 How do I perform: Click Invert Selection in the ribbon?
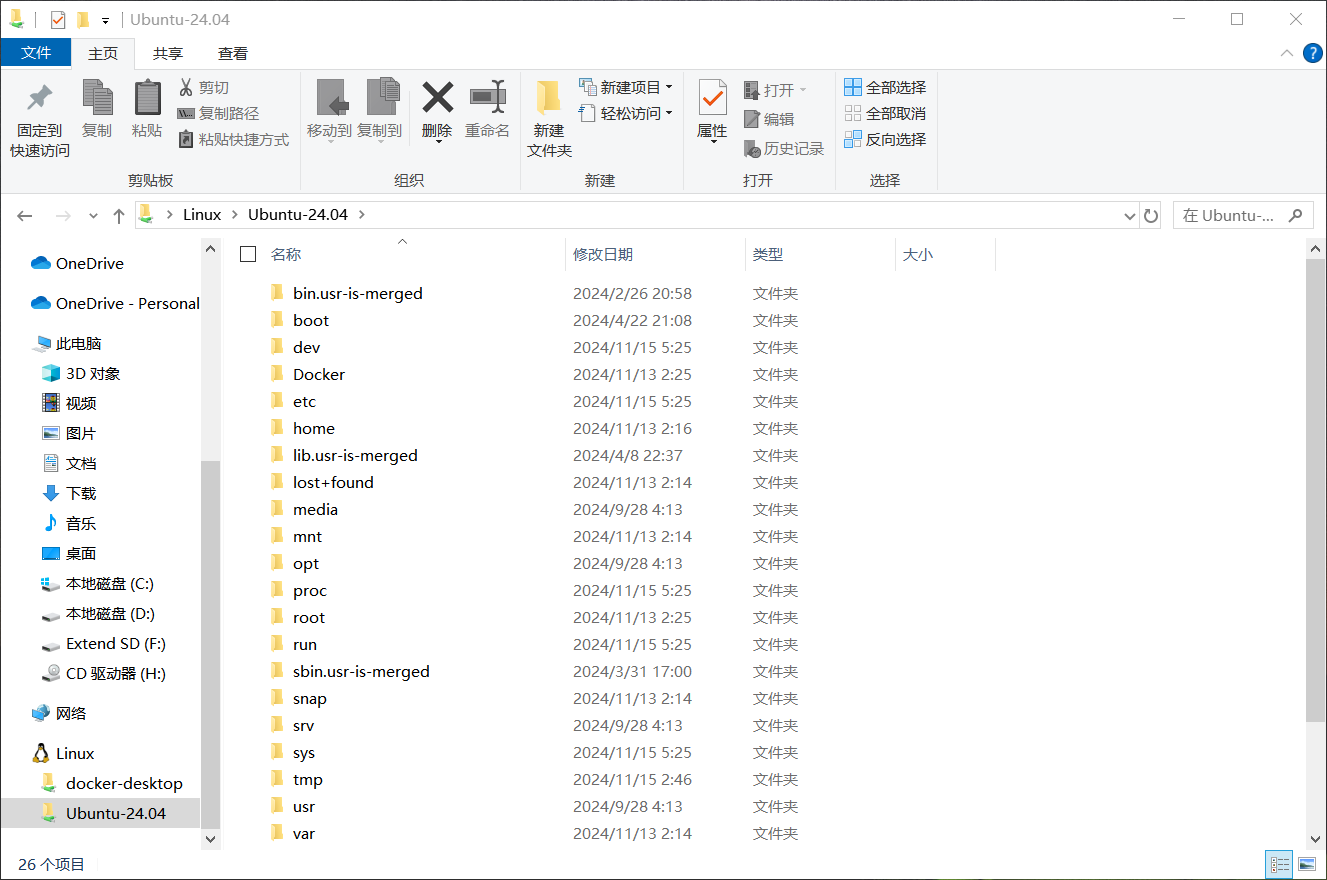pyautogui.click(x=885, y=140)
